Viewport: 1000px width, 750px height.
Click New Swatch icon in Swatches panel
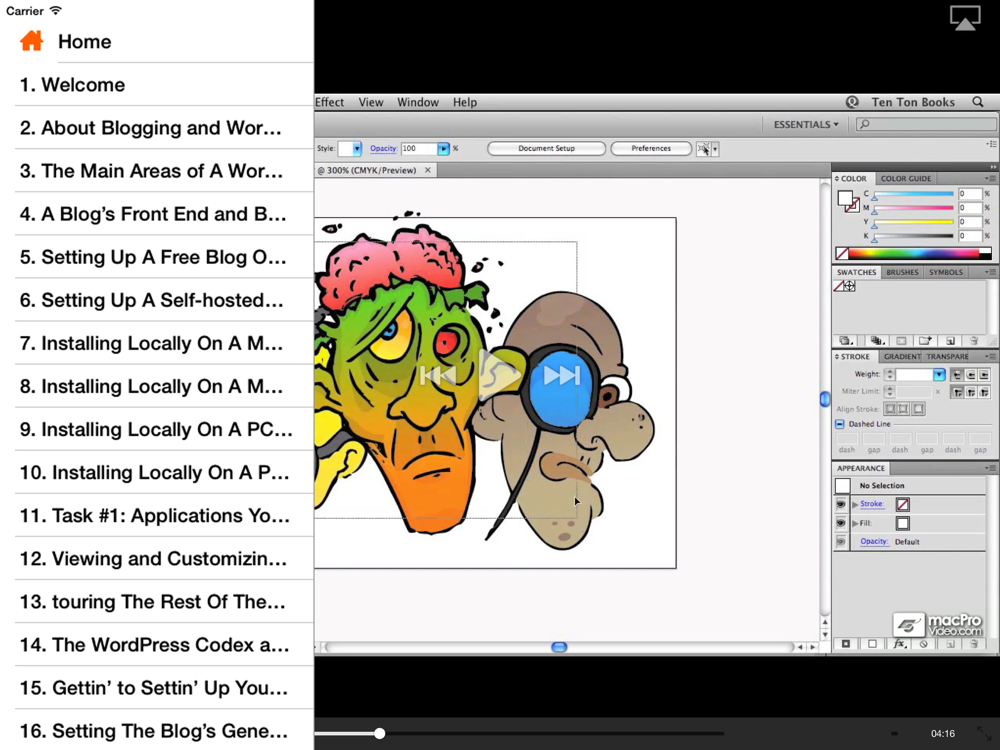[950, 341]
